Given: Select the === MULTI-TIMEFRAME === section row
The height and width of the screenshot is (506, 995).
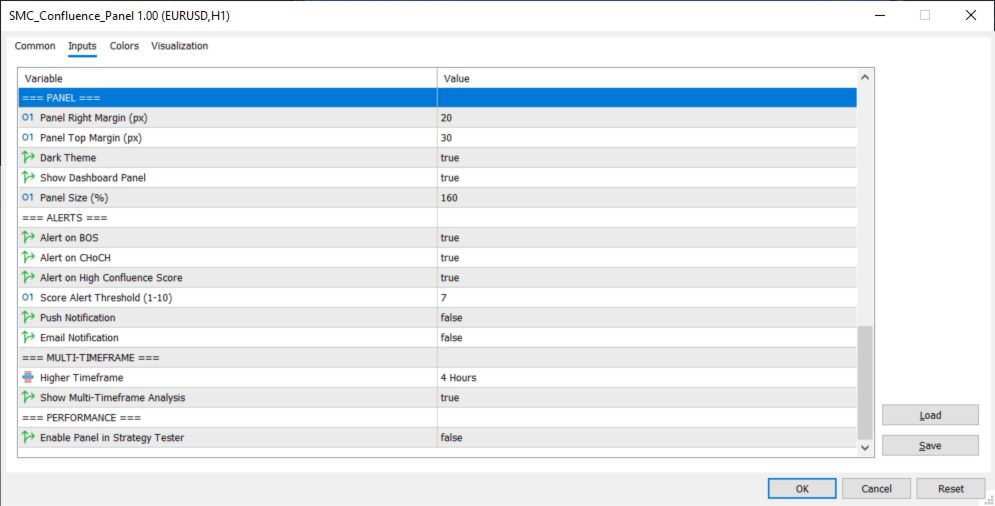Looking at the screenshot, I should (x=437, y=357).
